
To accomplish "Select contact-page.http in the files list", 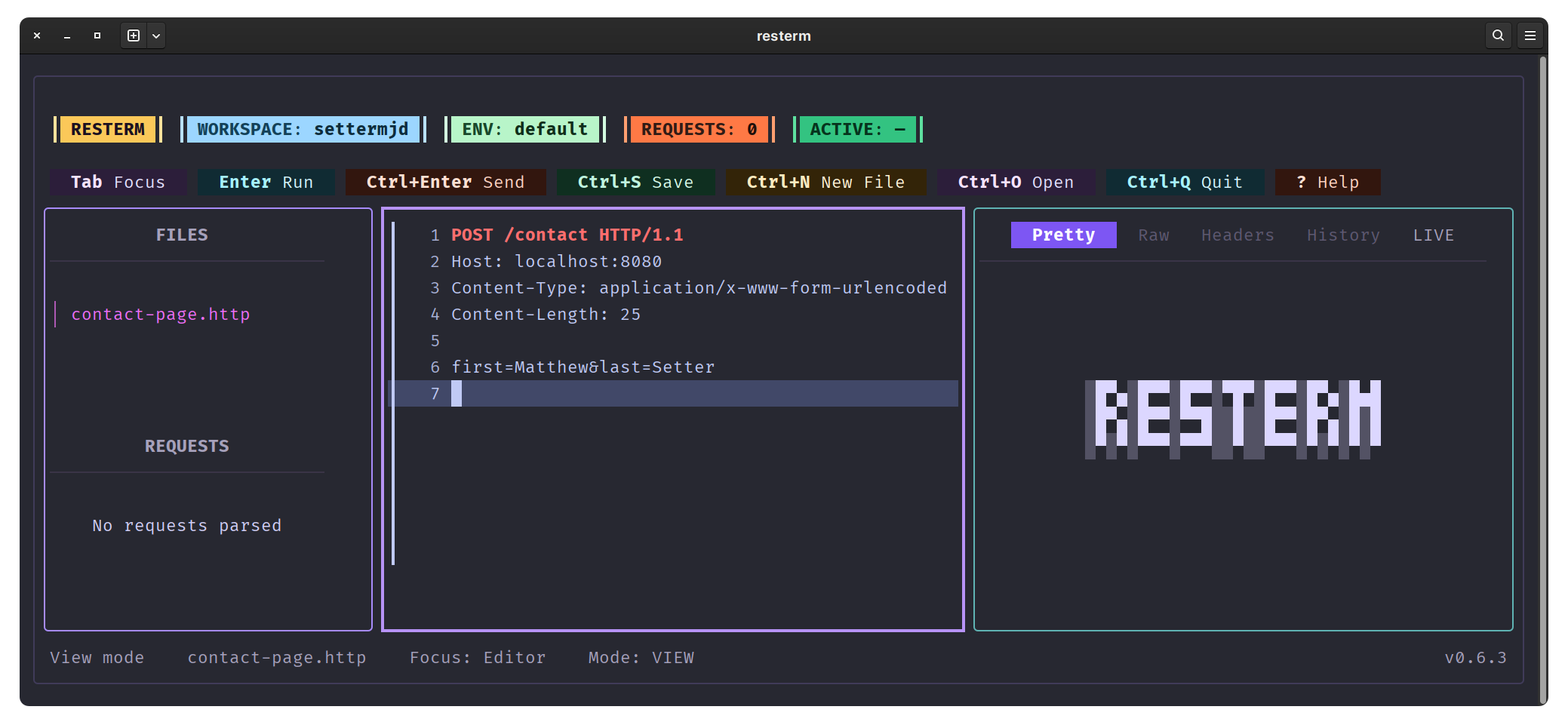I will pyautogui.click(x=161, y=315).
